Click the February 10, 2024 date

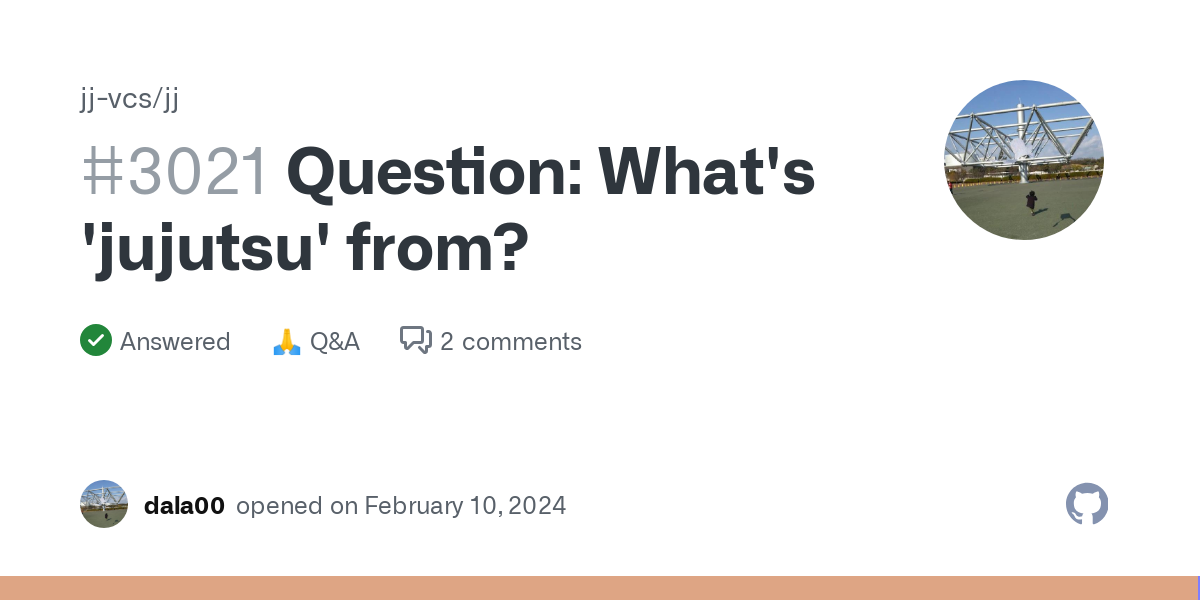click(465, 506)
